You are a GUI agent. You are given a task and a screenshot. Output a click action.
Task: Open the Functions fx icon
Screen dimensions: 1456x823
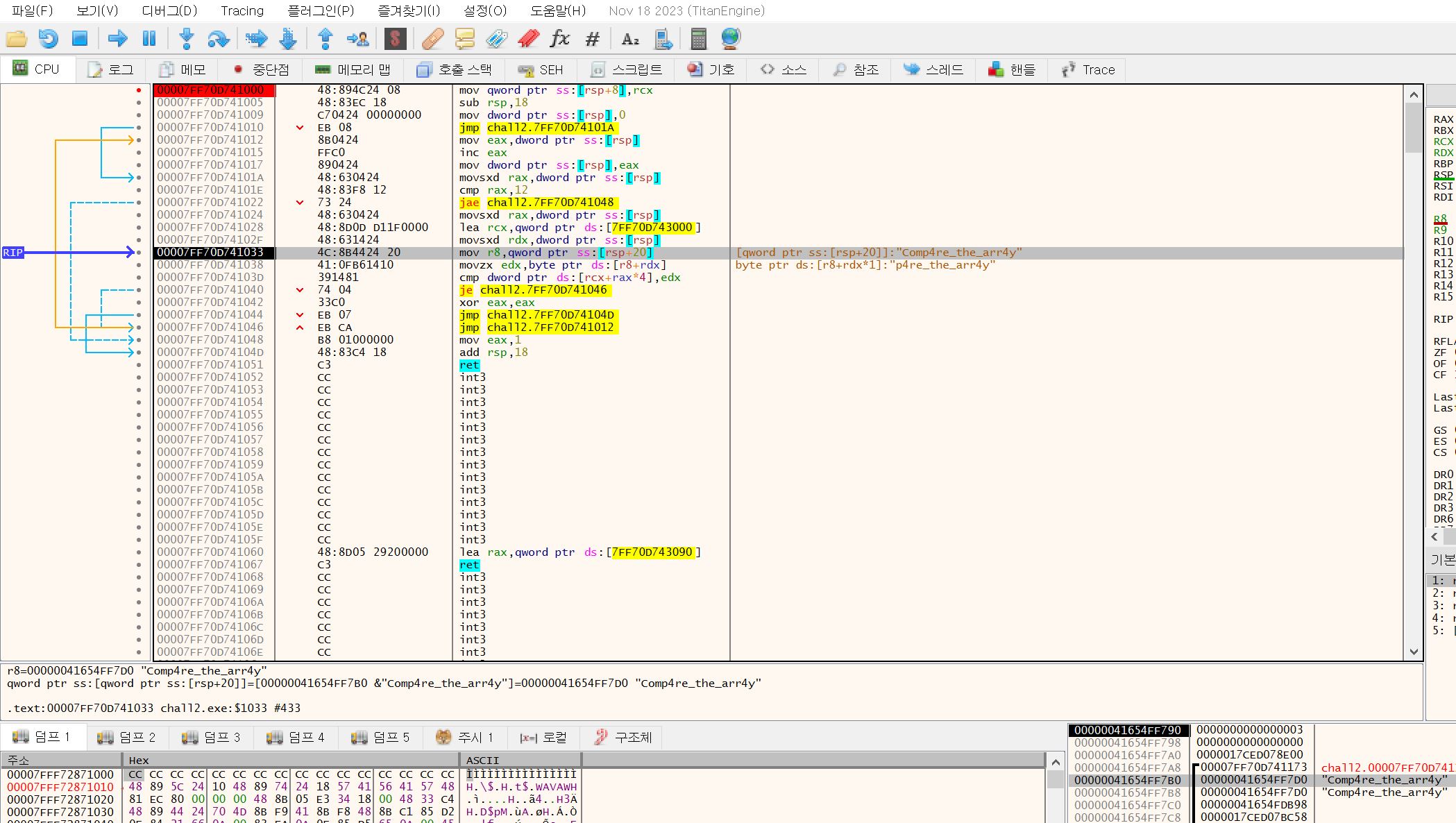559,38
